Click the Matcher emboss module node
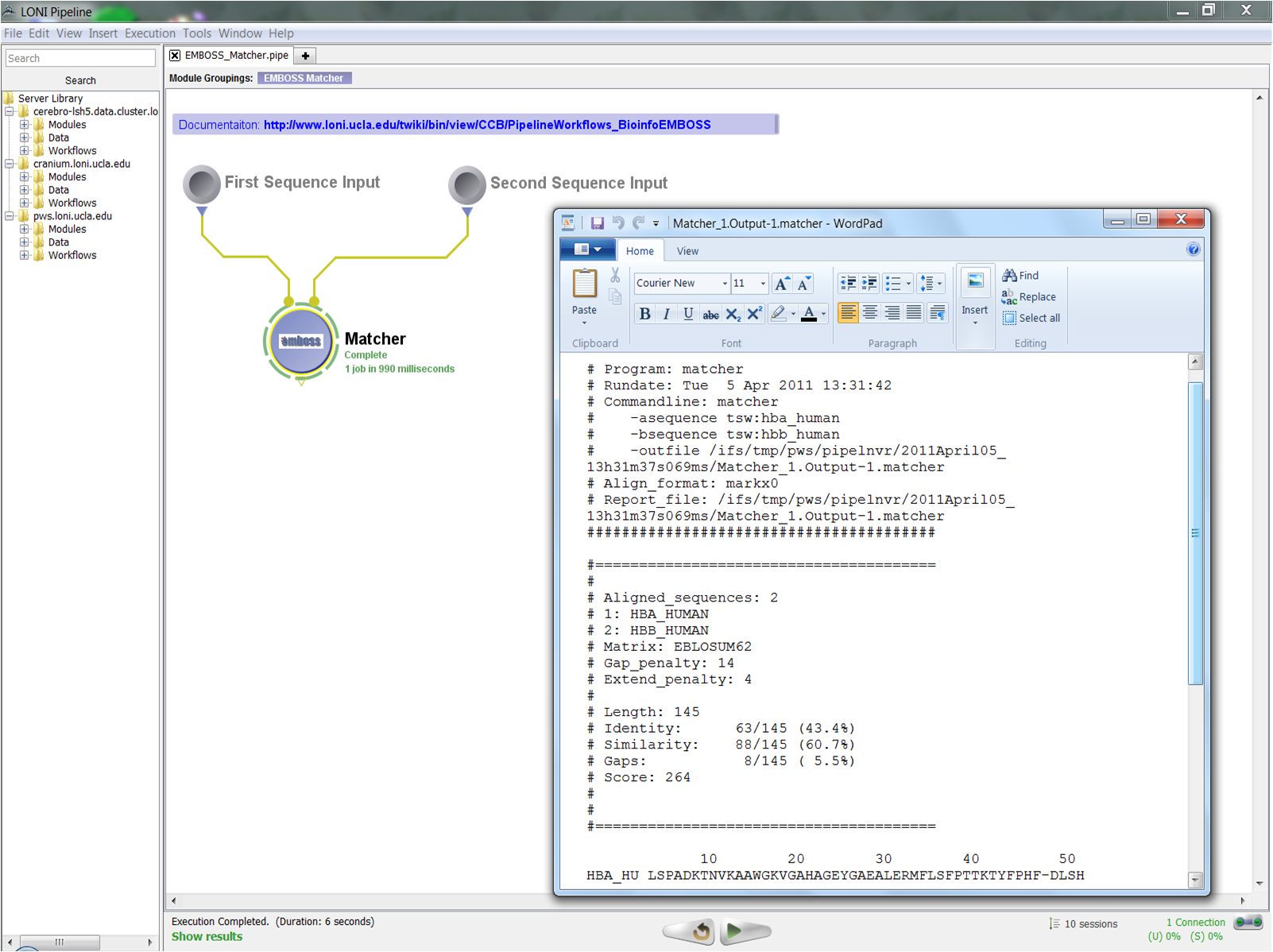This screenshot has height=952, width=1273. [300, 342]
